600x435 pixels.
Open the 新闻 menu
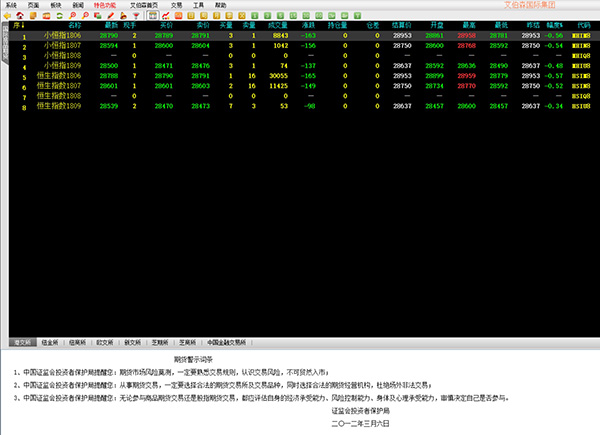coord(78,5)
